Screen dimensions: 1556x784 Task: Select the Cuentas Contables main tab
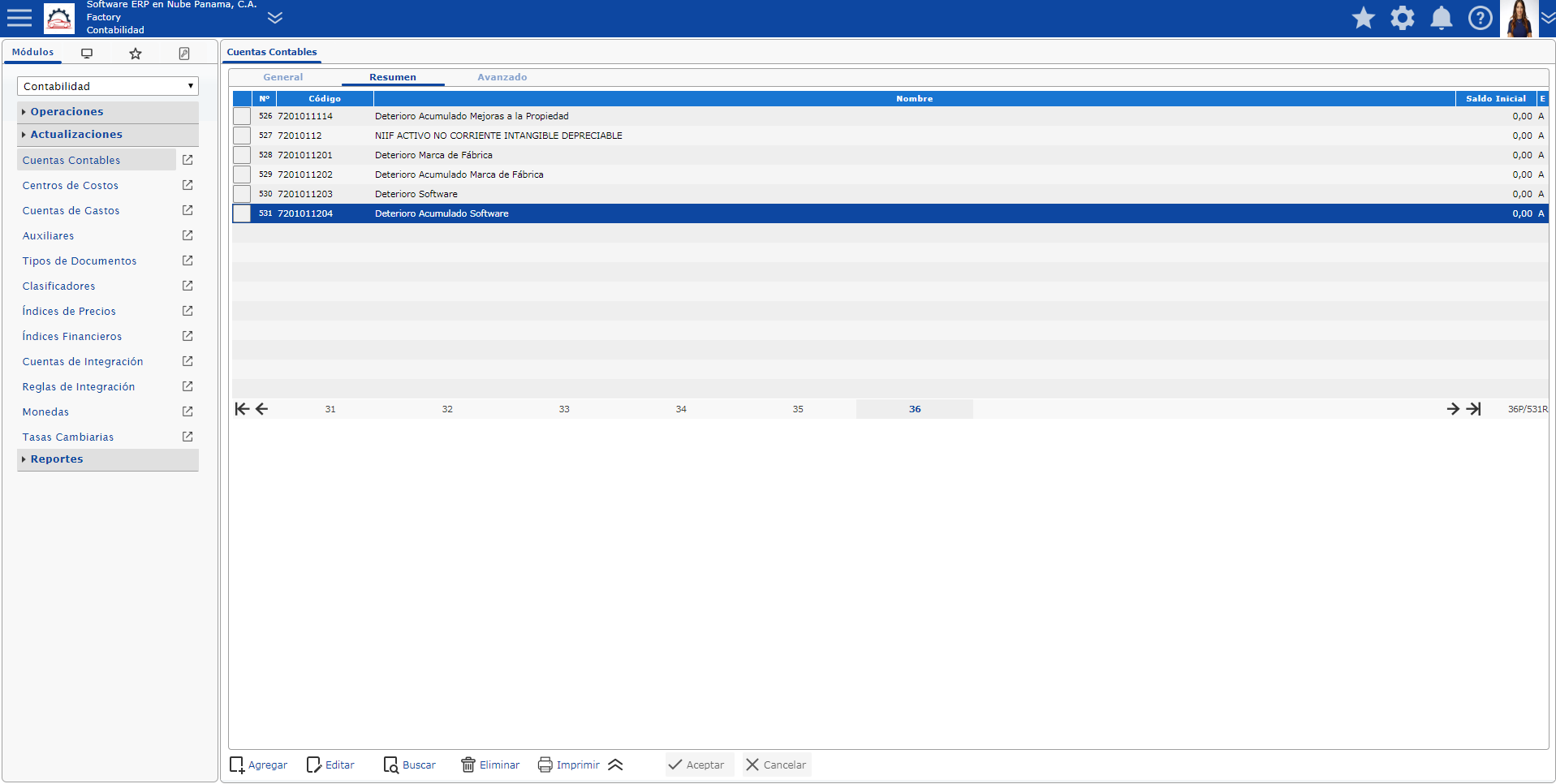[x=272, y=52]
